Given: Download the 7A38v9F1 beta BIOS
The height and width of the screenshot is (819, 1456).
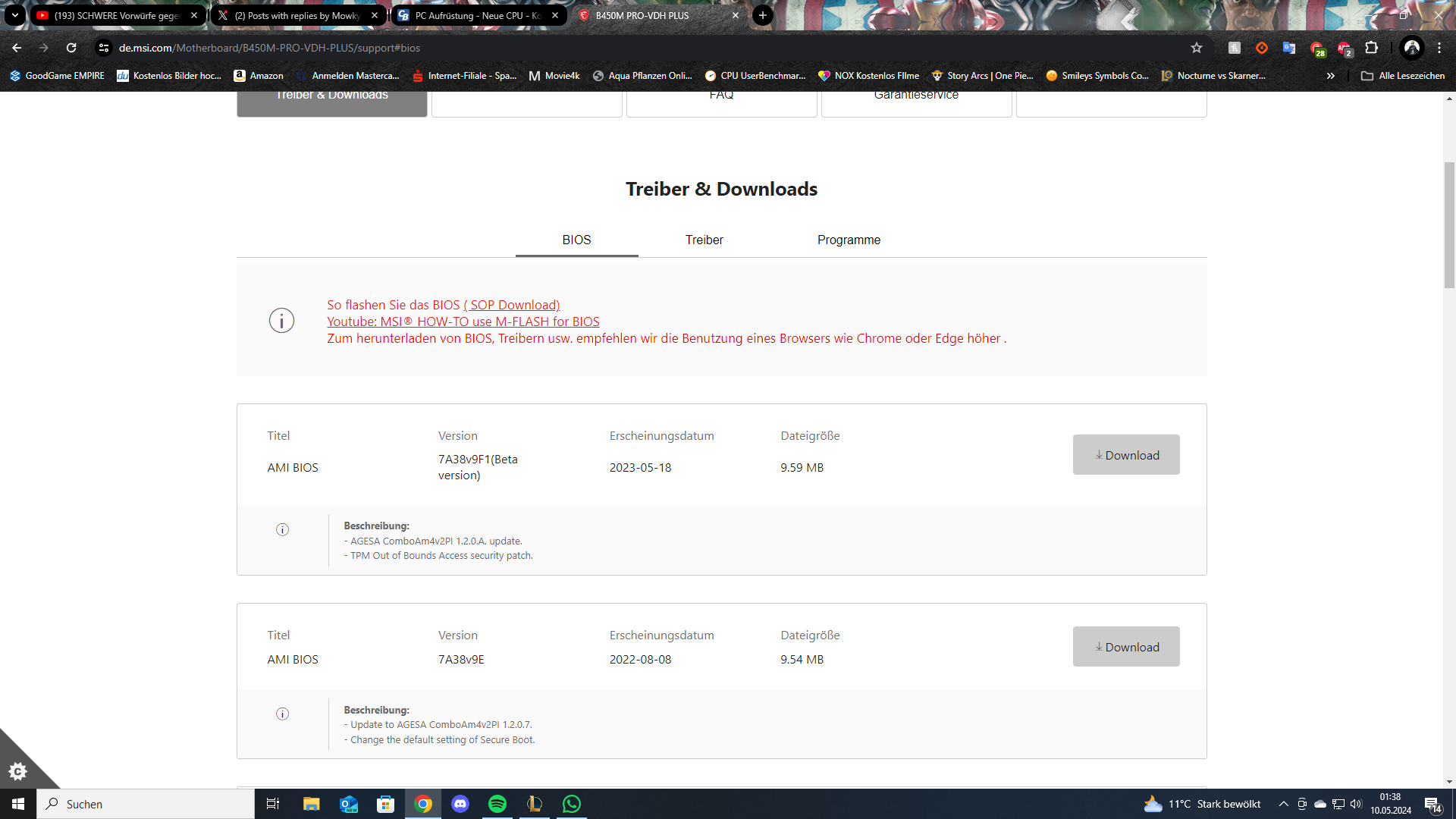Looking at the screenshot, I should (1125, 455).
